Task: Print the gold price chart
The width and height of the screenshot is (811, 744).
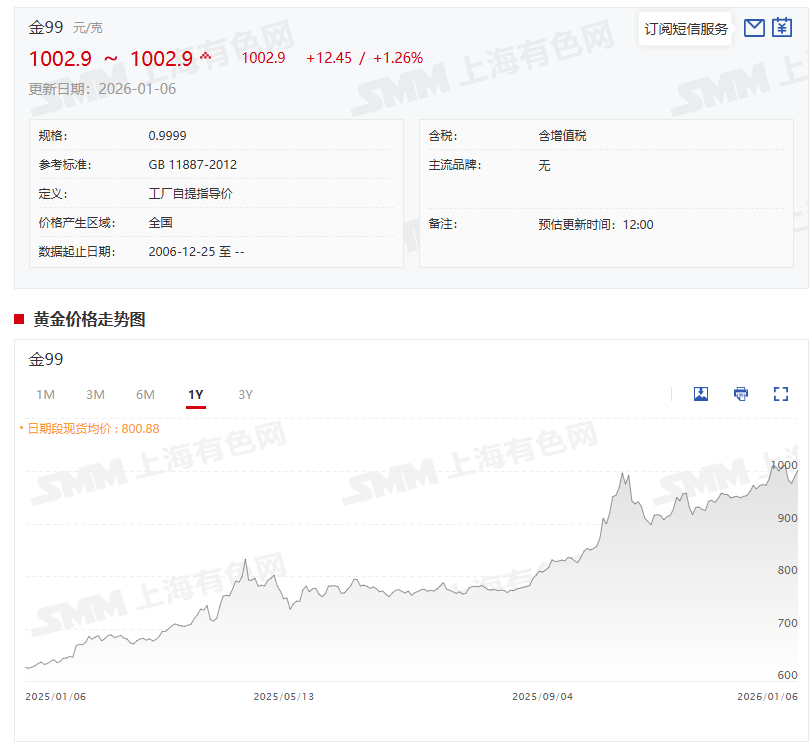Action: pos(741,394)
